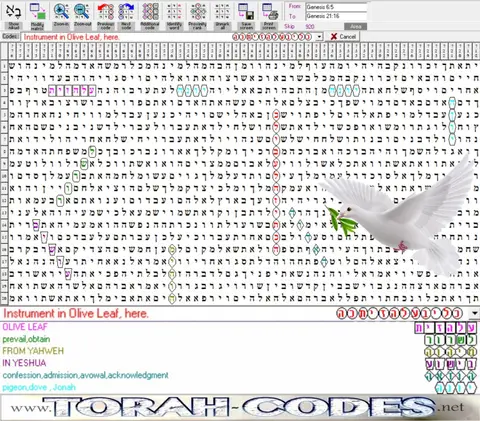Image resolution: width=480 pixels, height=421 pixels.
Task: Click the gray Area button
Action: [x=355, y=26]
